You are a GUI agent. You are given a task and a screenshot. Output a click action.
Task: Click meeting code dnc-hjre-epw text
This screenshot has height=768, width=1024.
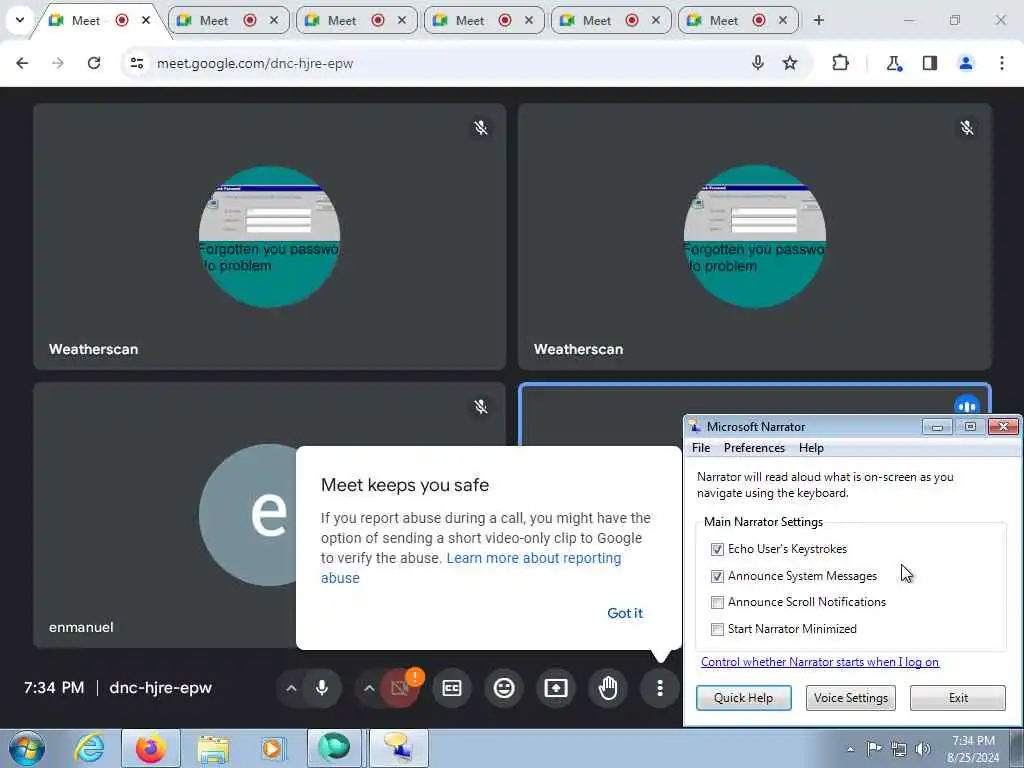(161, 688)
